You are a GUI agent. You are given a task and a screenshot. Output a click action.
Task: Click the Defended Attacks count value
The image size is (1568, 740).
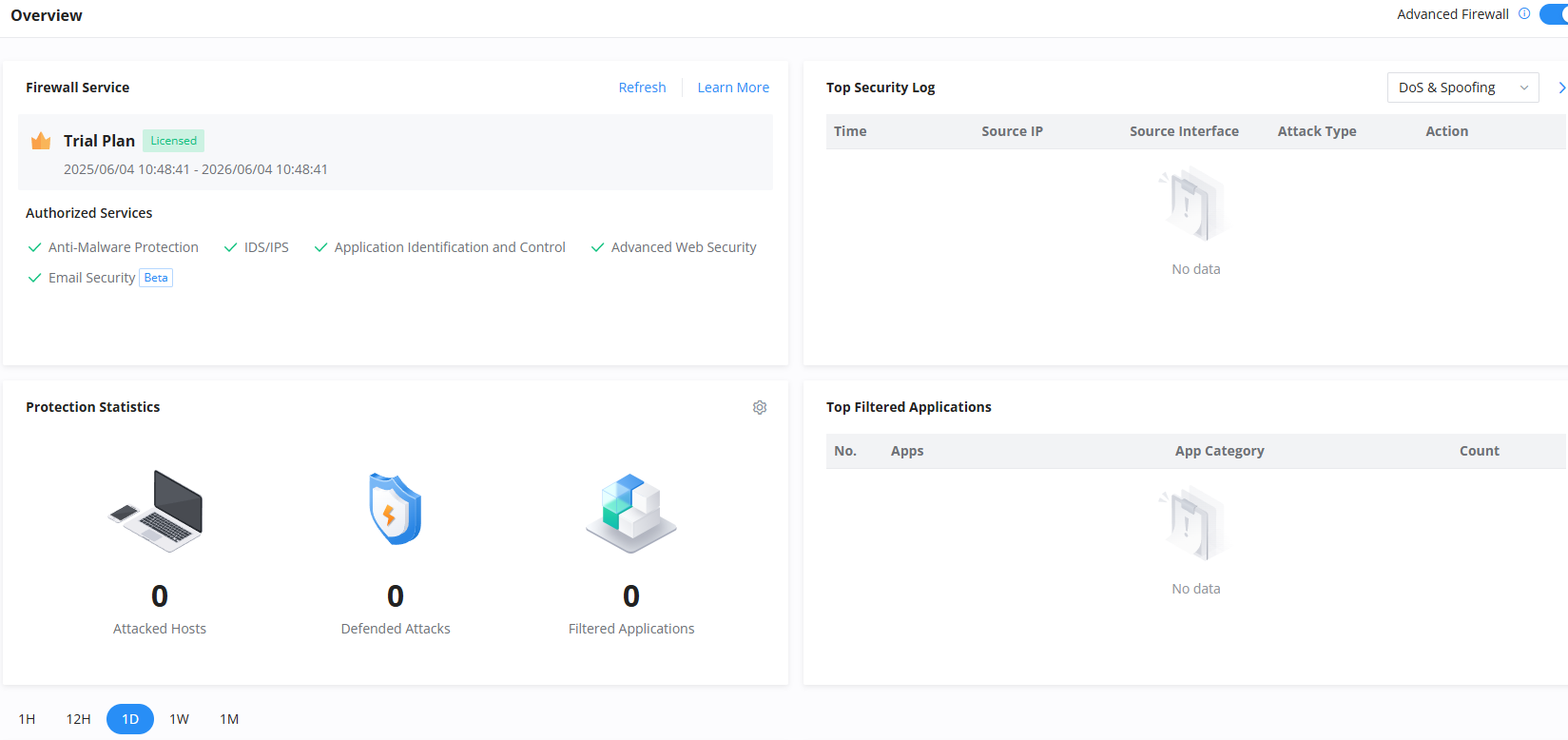[x=396, y=596]
